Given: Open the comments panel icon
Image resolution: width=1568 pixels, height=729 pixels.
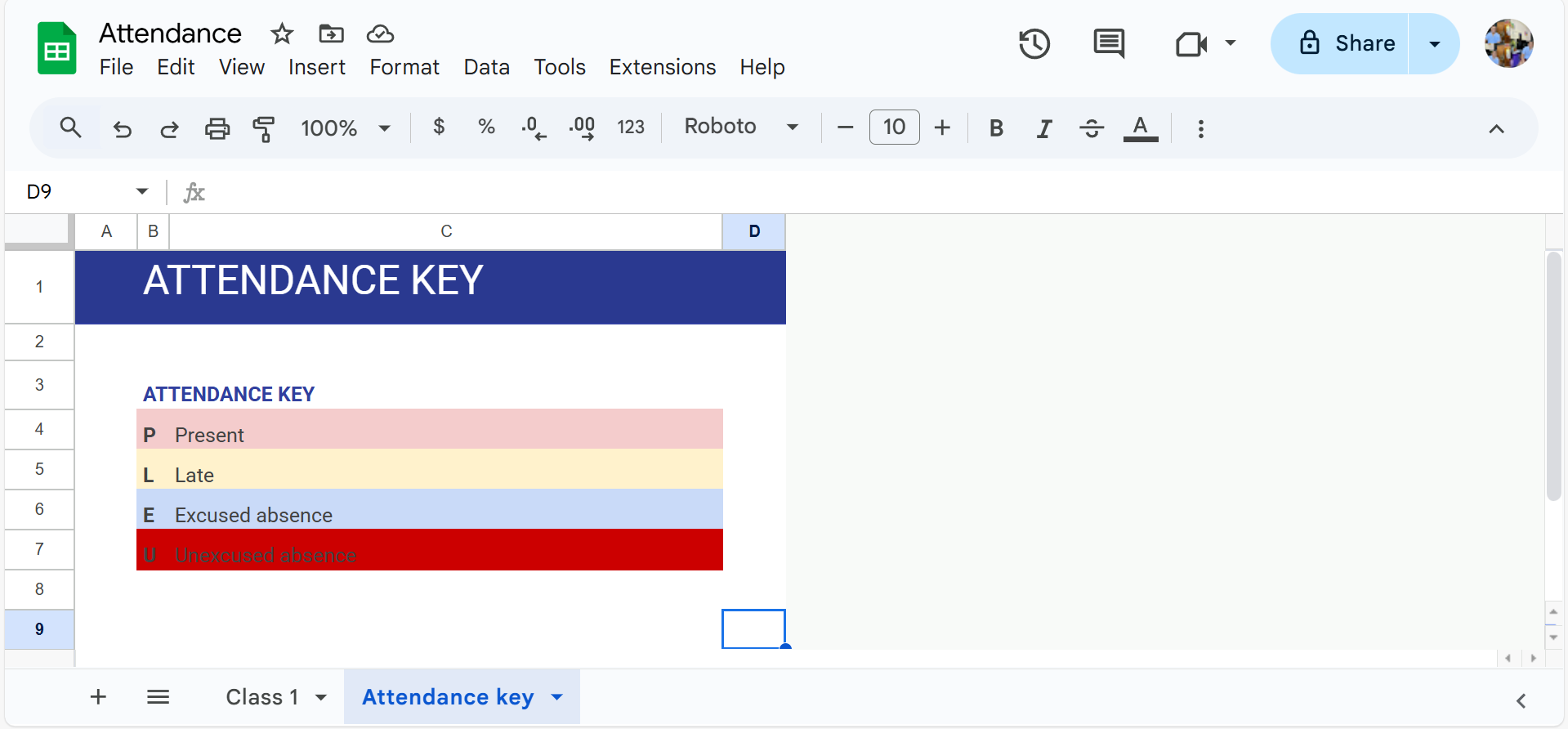Looking at the screenshot, I should pos(1109,43).
